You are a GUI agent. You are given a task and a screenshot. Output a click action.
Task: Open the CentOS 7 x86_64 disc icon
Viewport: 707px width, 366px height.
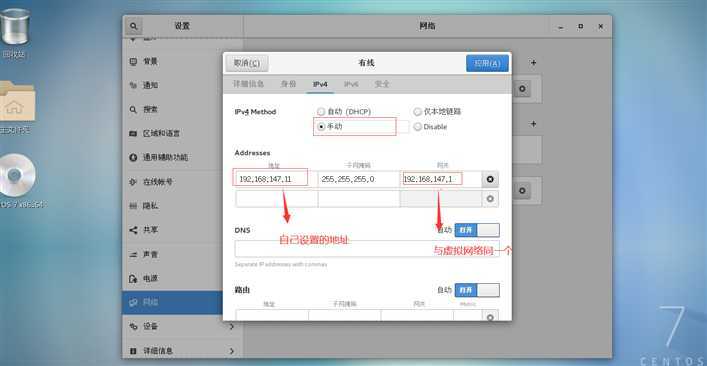pos(18,180)
